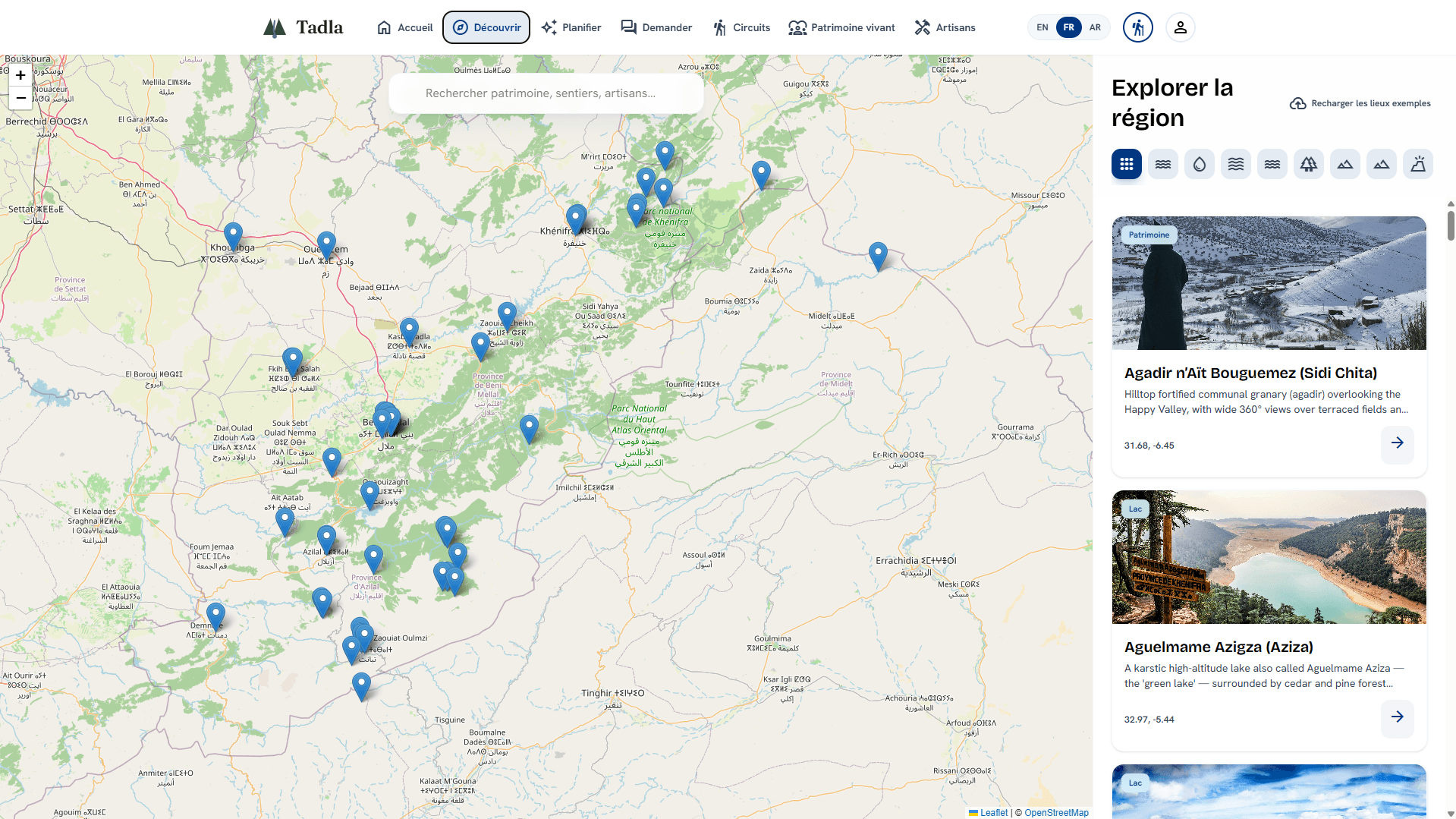This screenshot has width=1456, height=819.
Task: Click the Agadir n'Aït Bouguemez title
Action: click(x=1250, y=373)
